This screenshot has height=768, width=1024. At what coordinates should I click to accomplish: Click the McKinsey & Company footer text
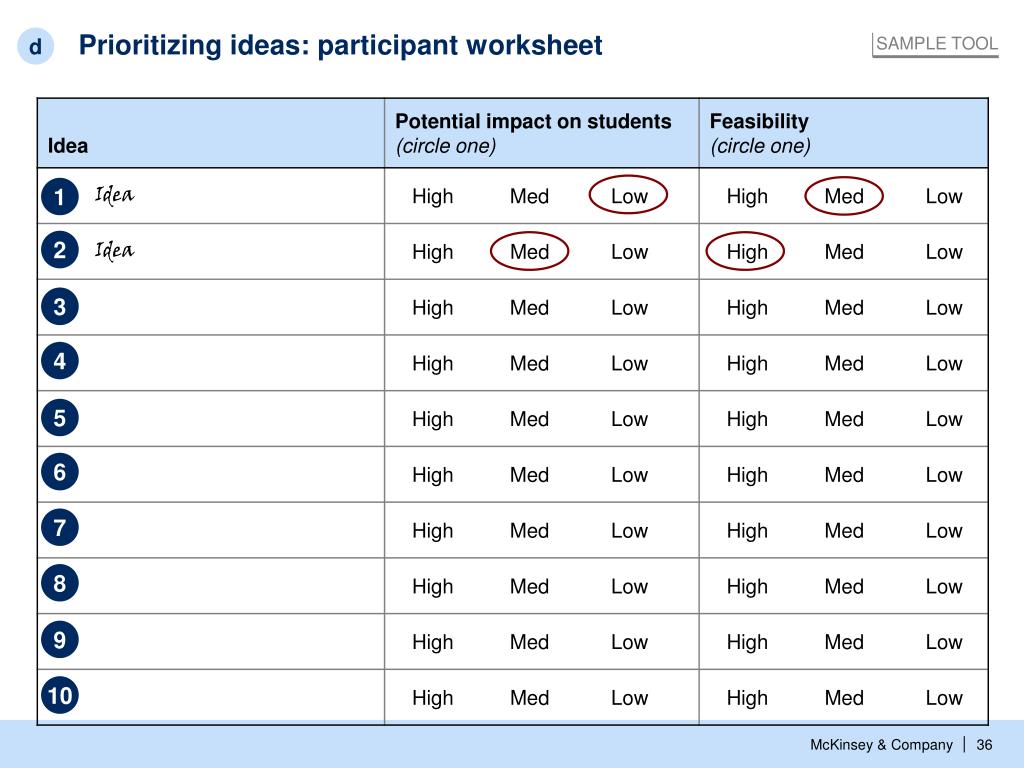pos(881,744)
